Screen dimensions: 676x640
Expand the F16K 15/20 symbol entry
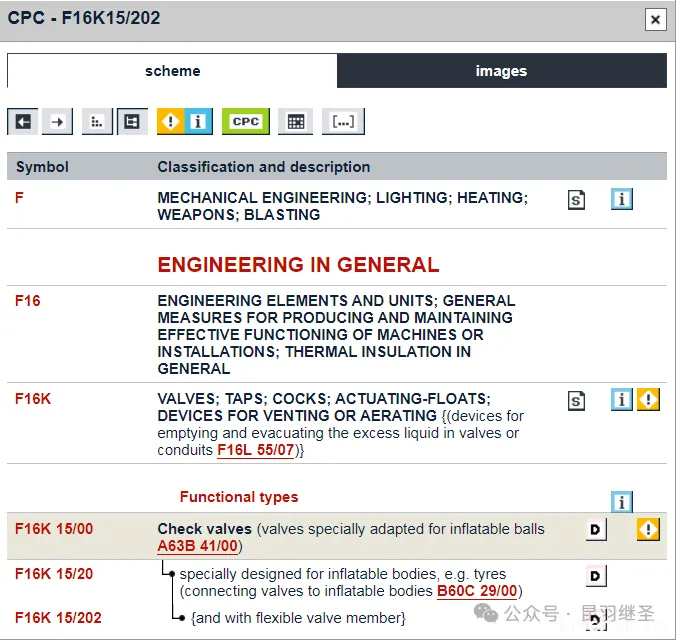click(54, 574)
